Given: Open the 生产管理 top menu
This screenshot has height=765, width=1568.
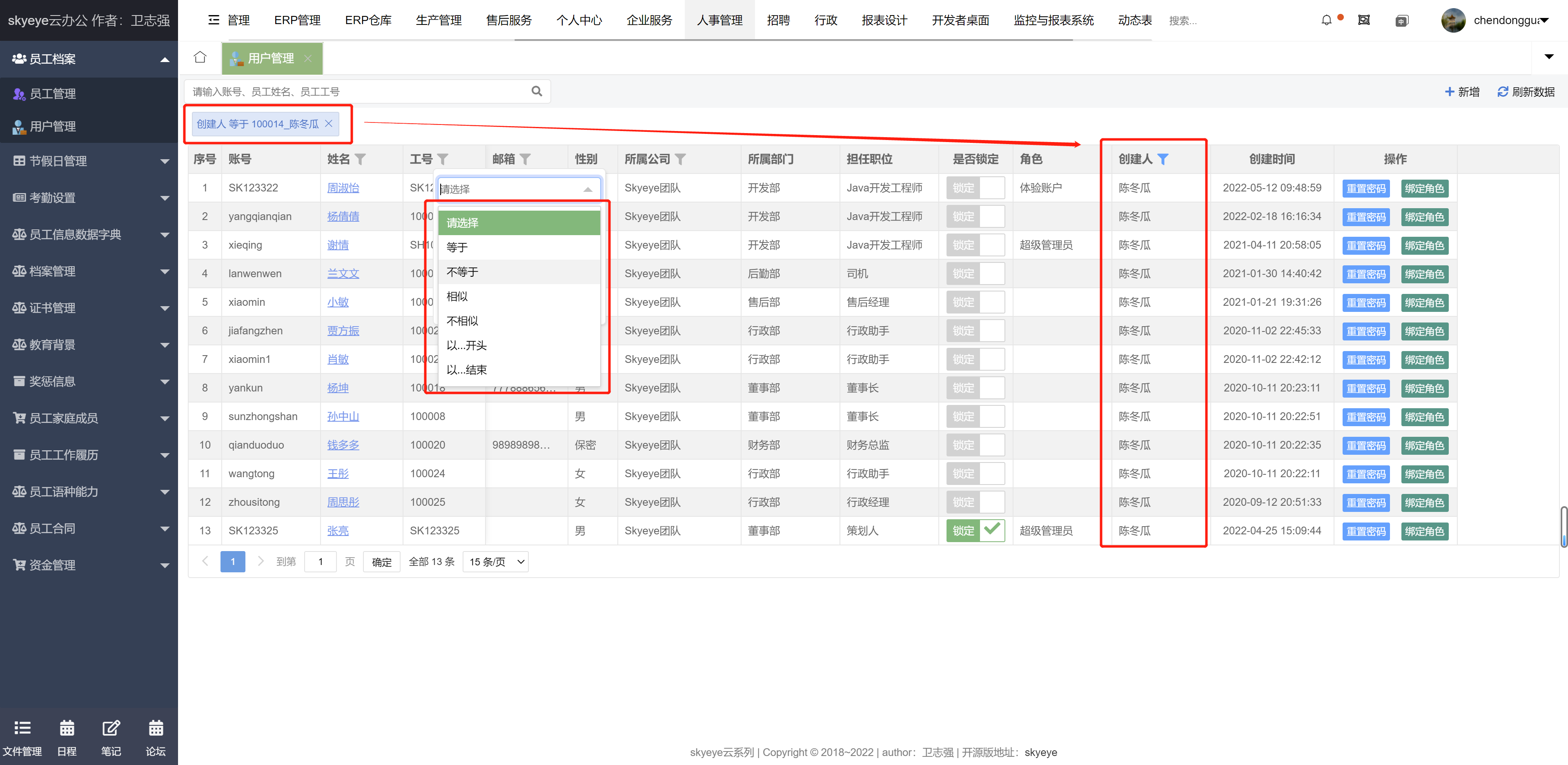Looking at the screenshot, I should pos(438,20).
